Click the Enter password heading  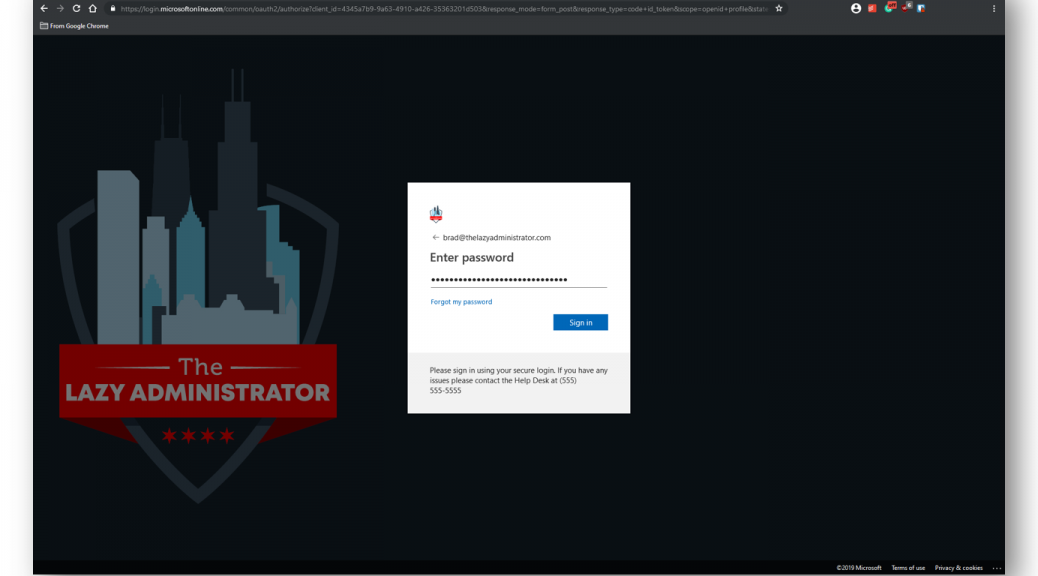coord(471,258)
